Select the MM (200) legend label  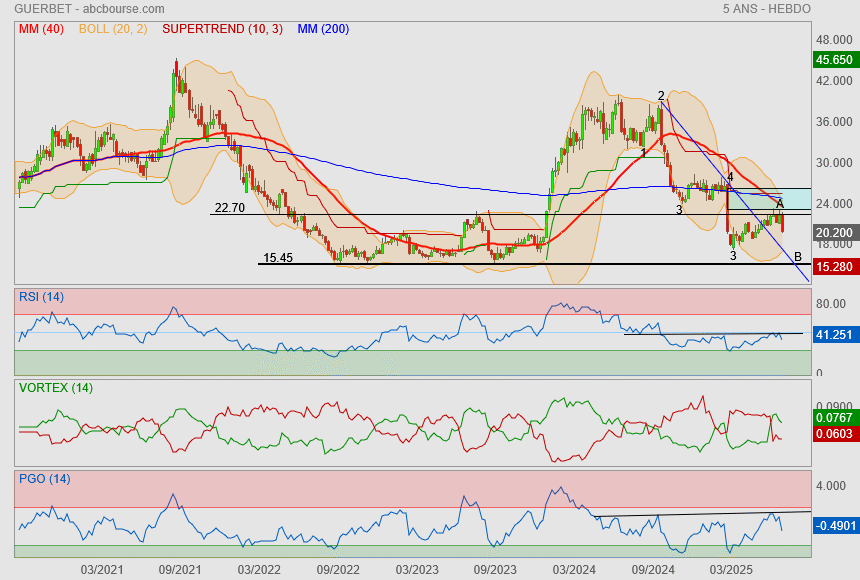[323, 29]
